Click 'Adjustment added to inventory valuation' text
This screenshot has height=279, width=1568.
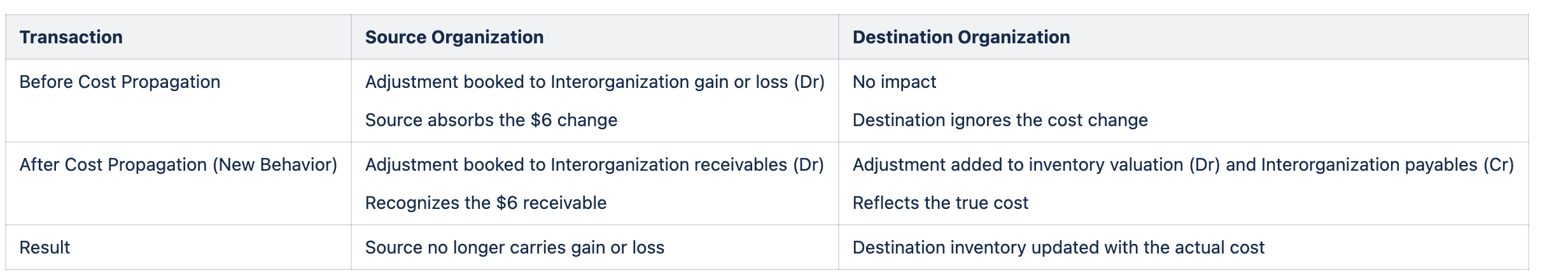pyautogui.click(x=1018, y=165)
